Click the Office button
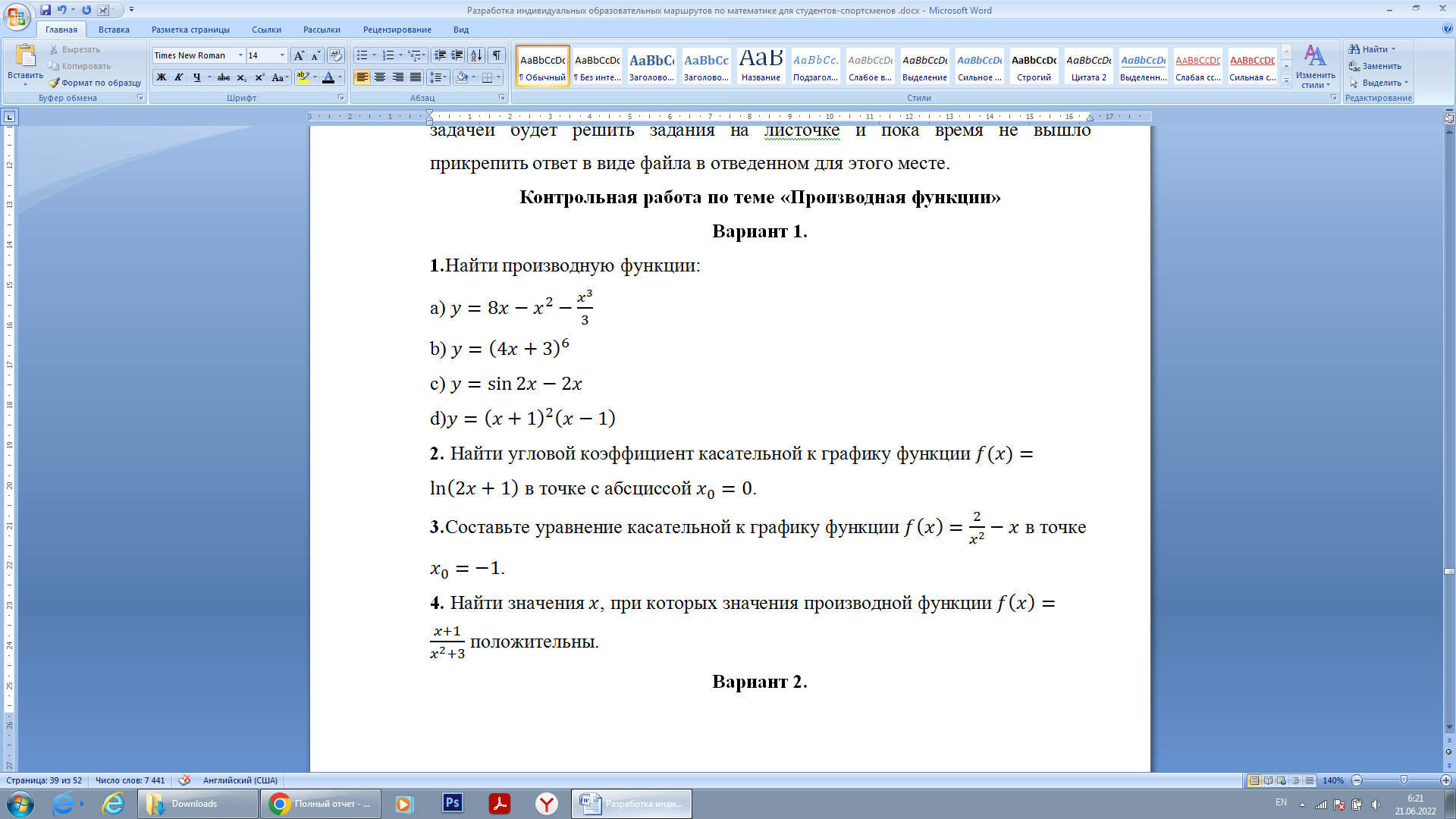 [x=17, y=16]
